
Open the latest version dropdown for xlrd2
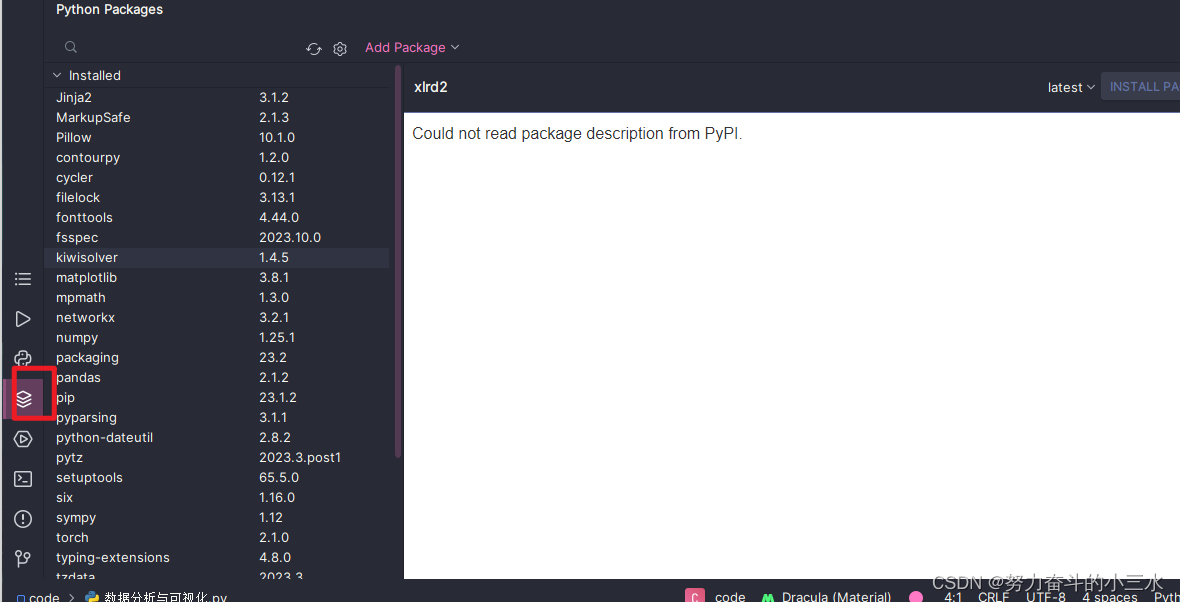(x=1070, y=87)
